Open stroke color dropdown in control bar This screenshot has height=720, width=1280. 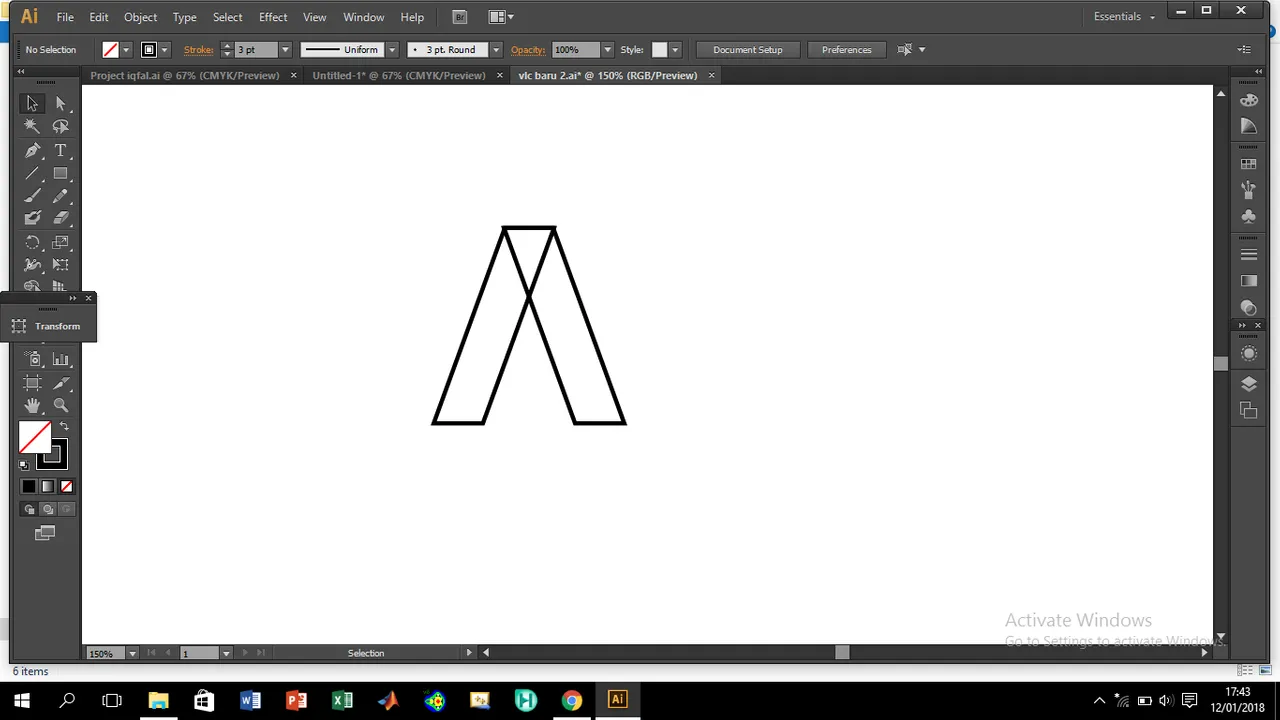[164, 50]
